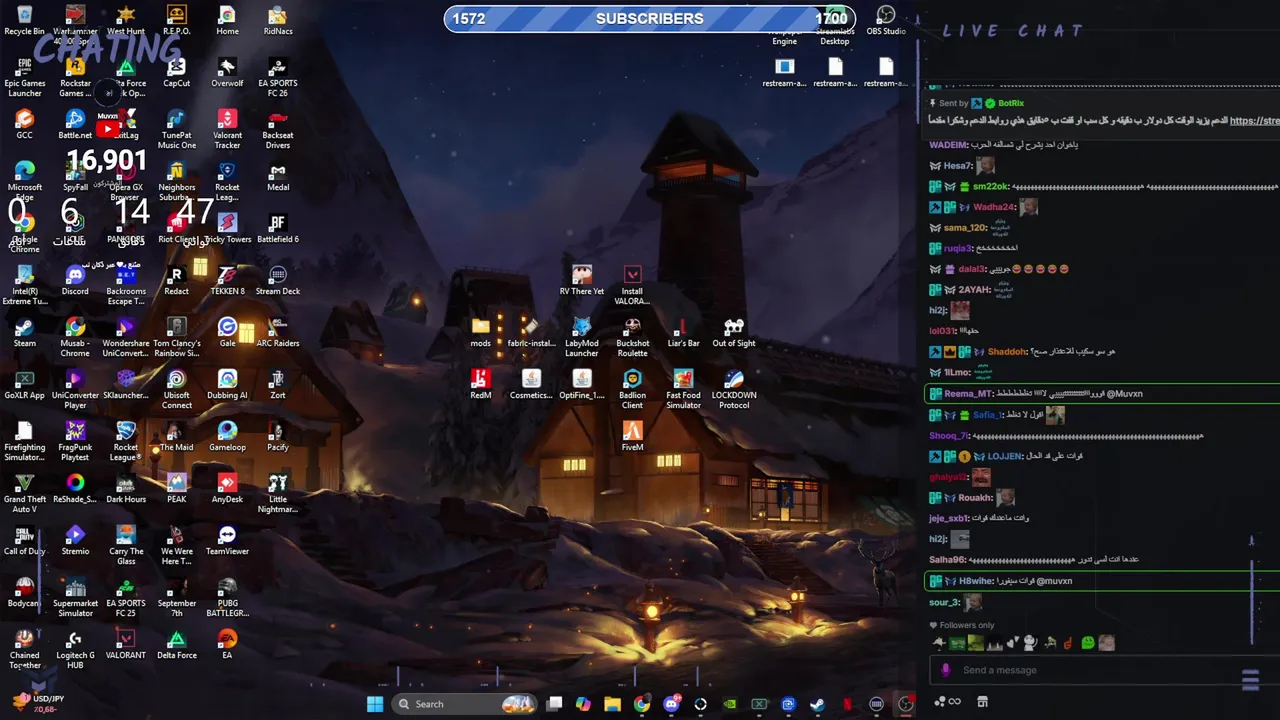Open the Discord desktop shortcut
Viewport: 1280px width, 720px height.
[75, 280]
